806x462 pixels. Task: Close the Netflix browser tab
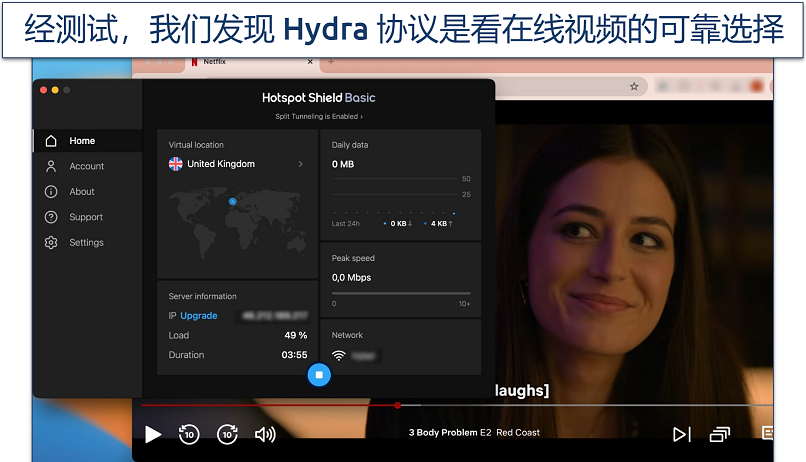(x=310, y=62)
